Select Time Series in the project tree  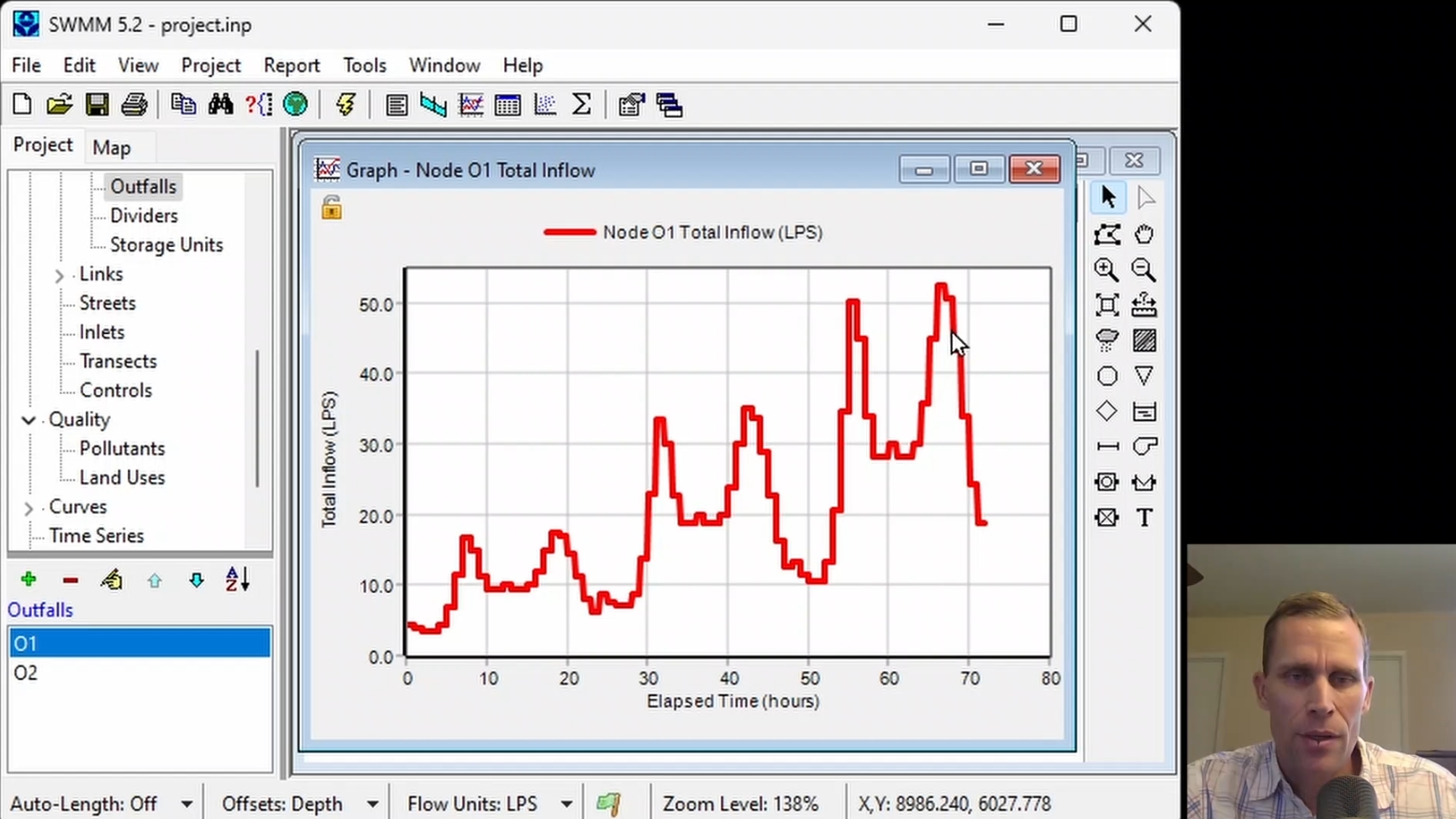pos(97,536)
